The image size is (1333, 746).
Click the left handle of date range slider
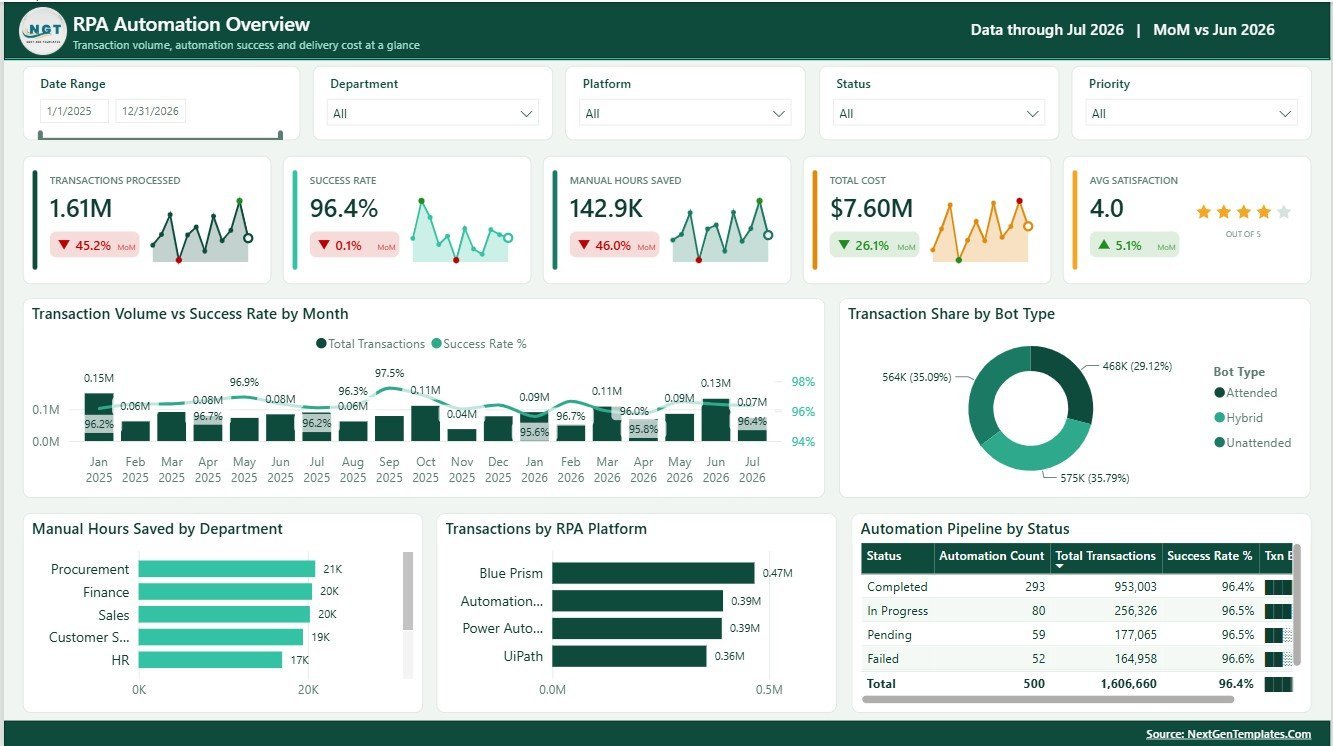coord(41,135)
